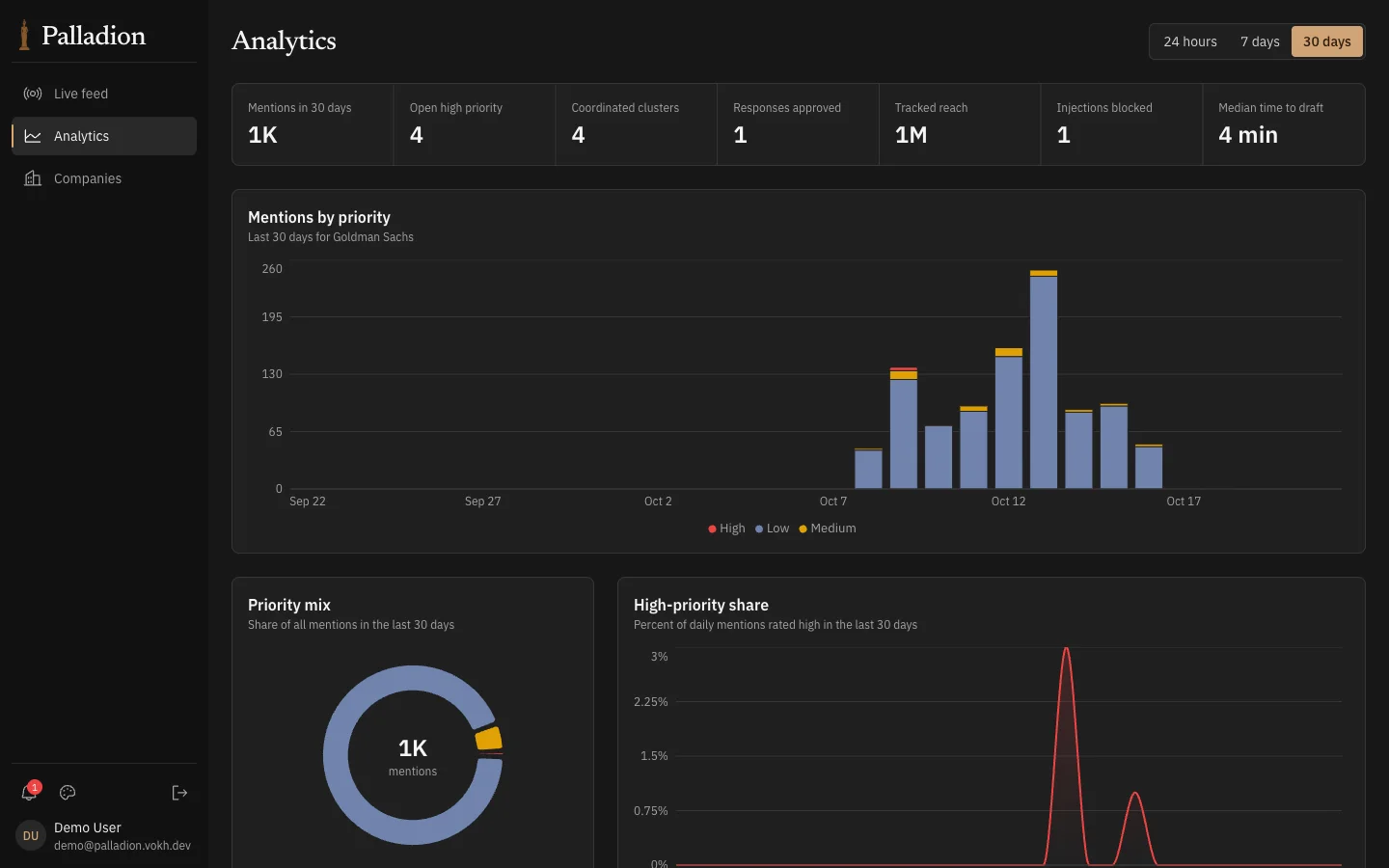The image size is (1389, 868).
Task: Toggle Low series in chart legend
Action: pyautogui.click(x=772, y=529)
